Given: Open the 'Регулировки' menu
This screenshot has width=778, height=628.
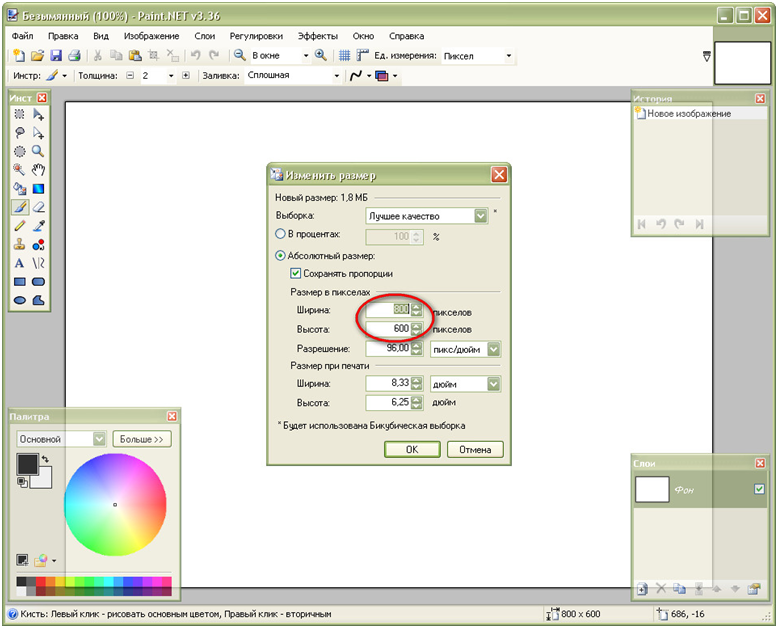Looking at the screenshot, I should 256,36.
